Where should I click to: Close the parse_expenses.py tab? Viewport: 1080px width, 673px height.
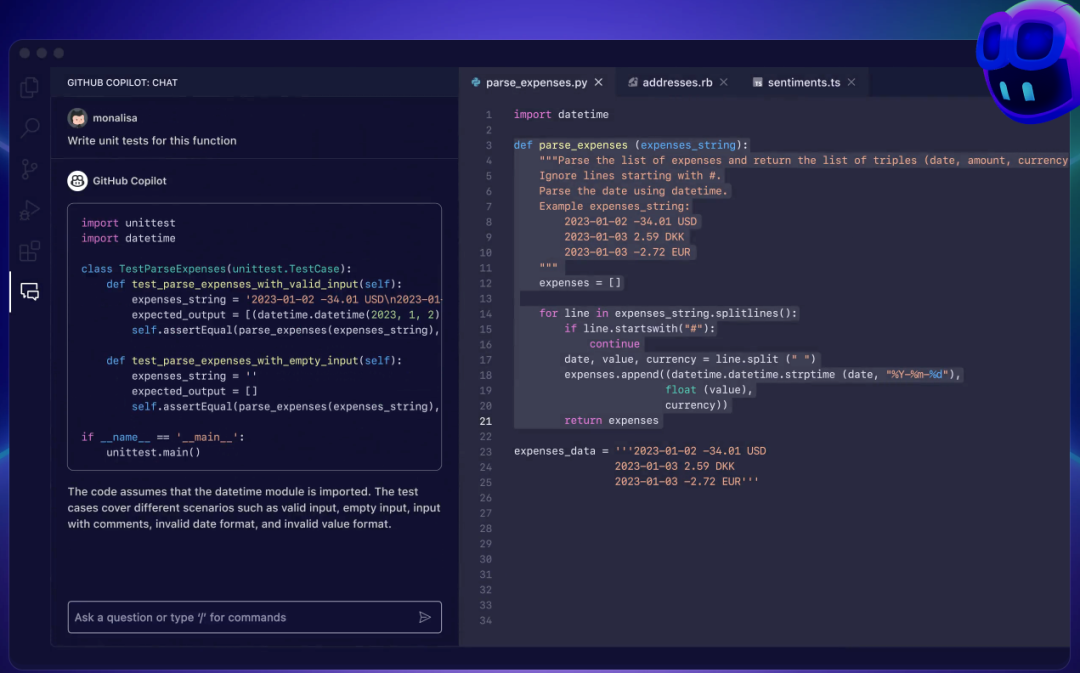tap(598, 82)
